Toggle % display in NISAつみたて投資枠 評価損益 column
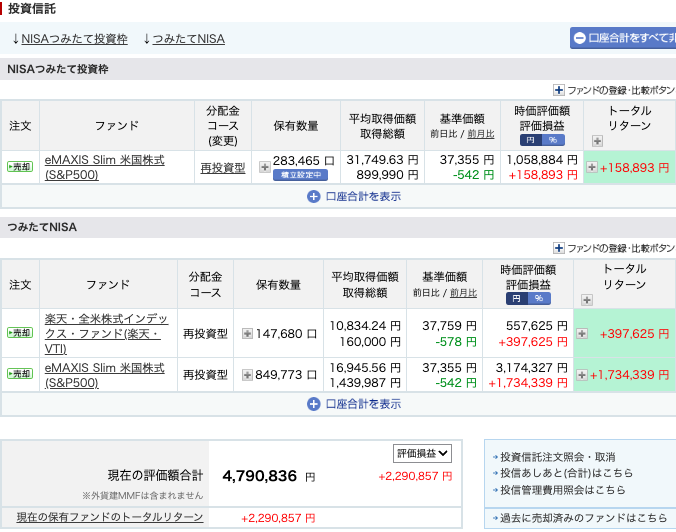Image resolution: width=676 pixels, height=532 pixels. [550, 141]
